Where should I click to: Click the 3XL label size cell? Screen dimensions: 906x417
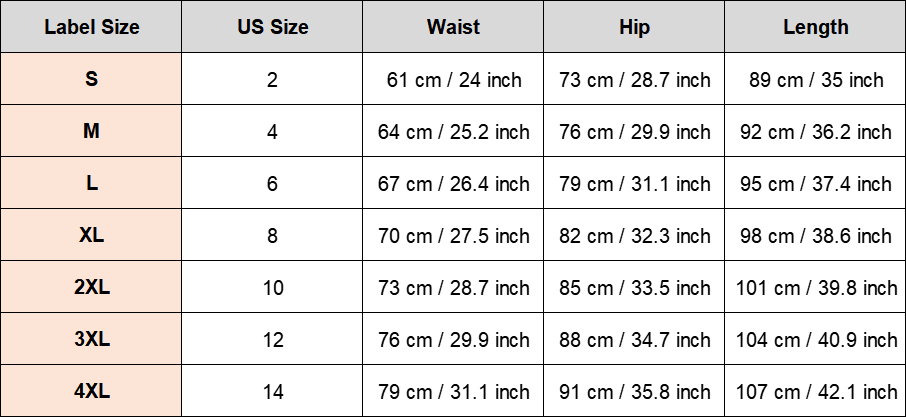coord(91,338)
